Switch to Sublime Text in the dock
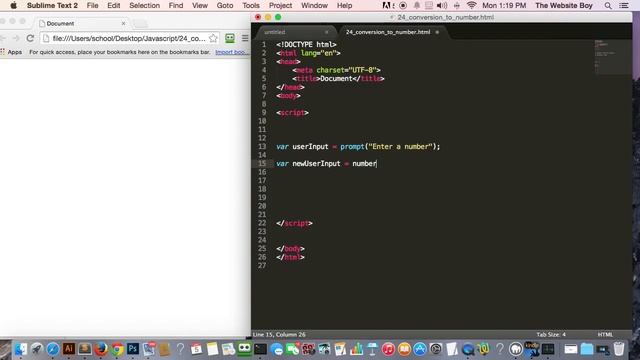640x360 pixels. point(85,349)
